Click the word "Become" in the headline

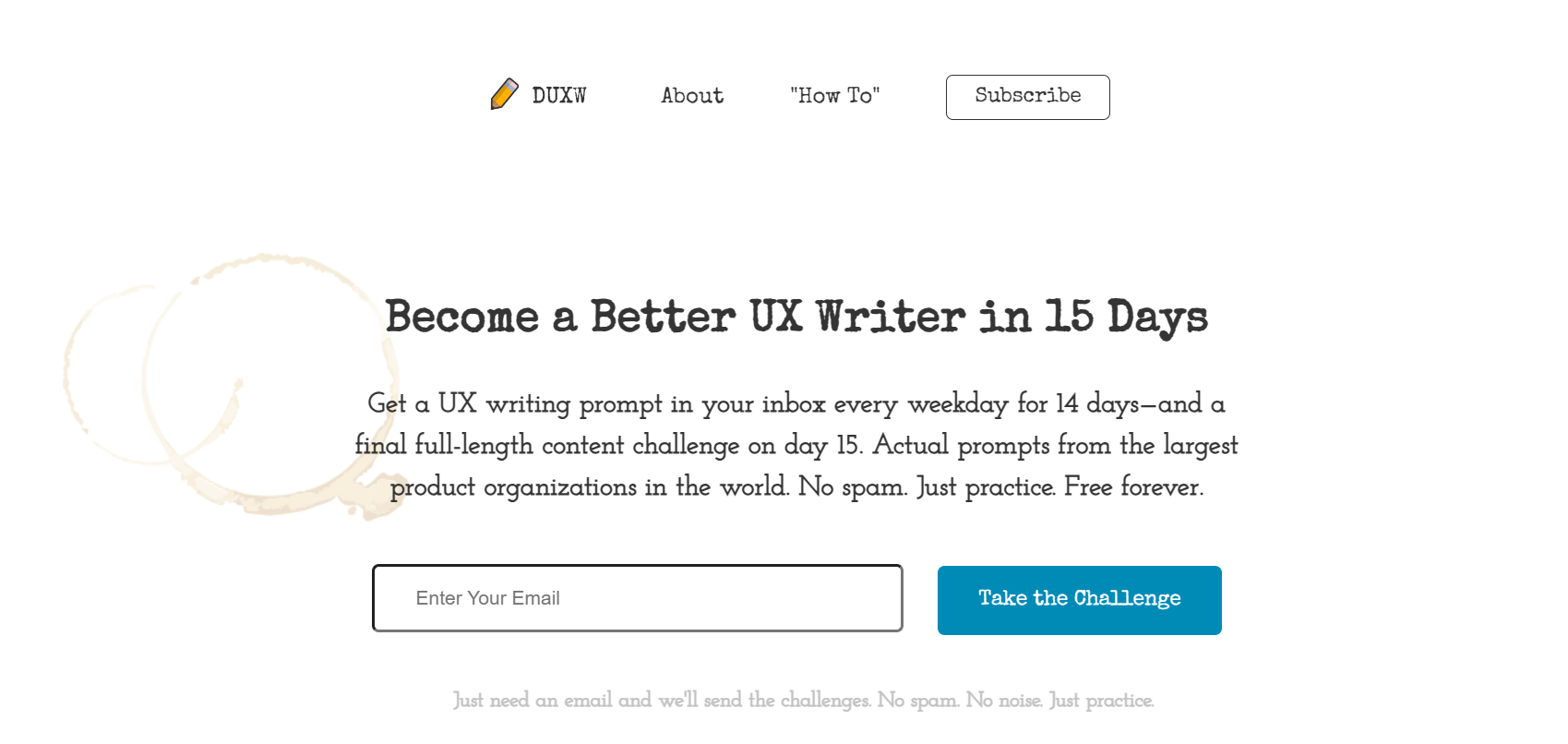(x=461, y=317)
